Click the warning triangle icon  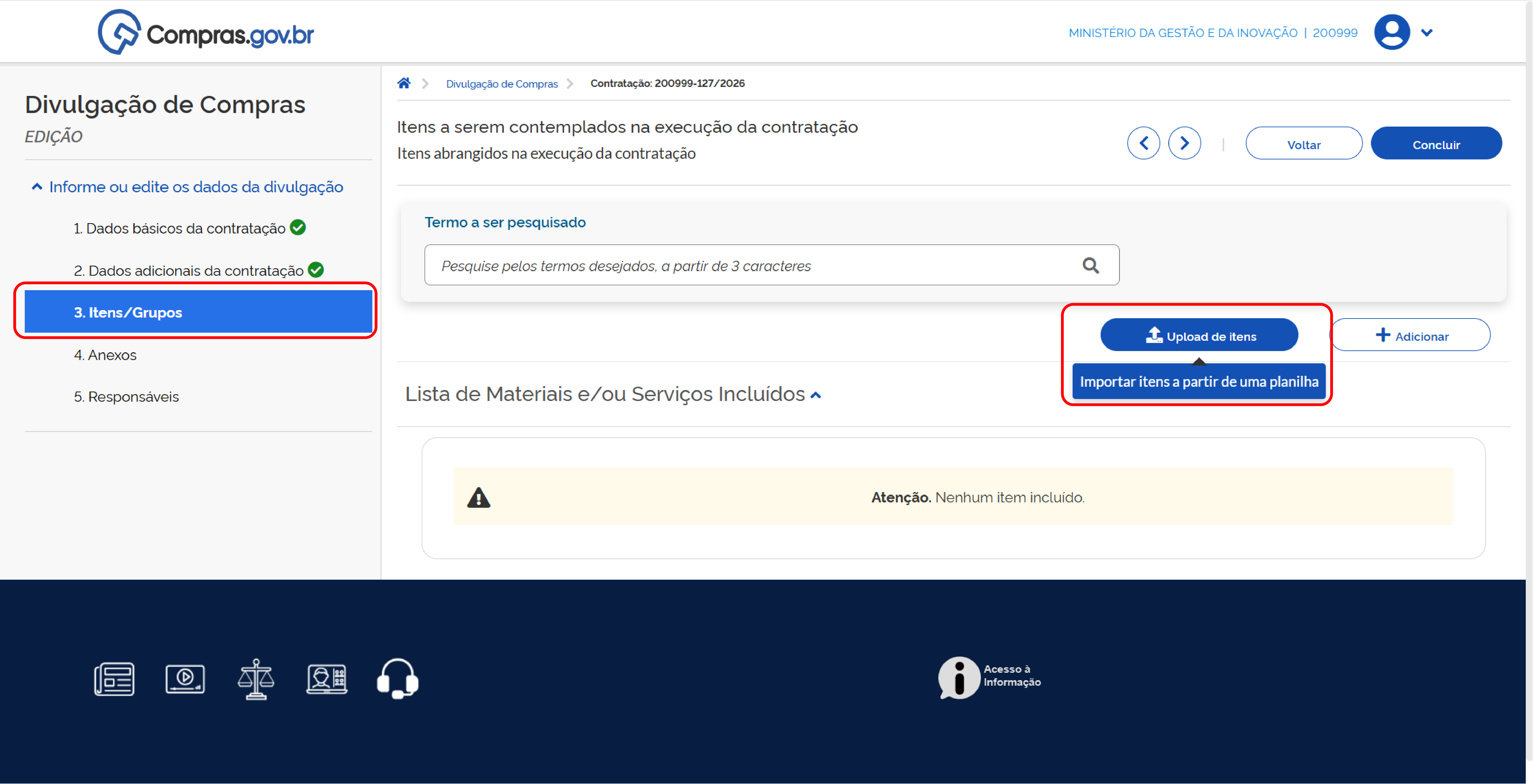tap(478, 497)
